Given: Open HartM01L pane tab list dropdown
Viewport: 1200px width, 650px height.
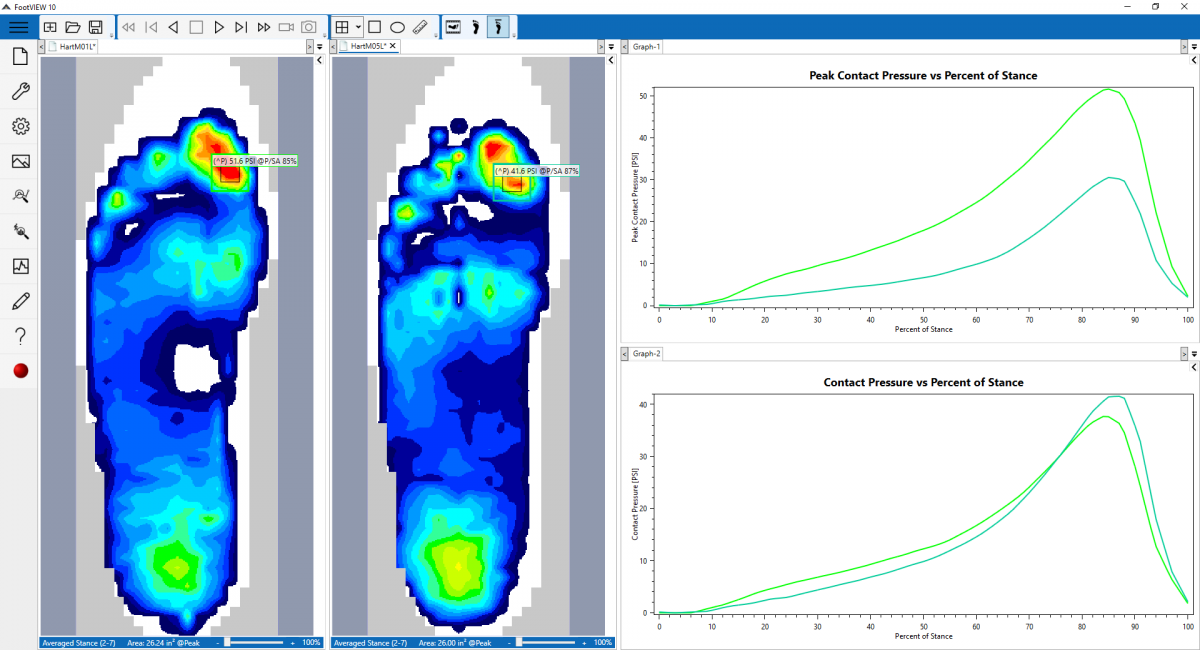Looking at the screenshot, I should tap(319, 47).
